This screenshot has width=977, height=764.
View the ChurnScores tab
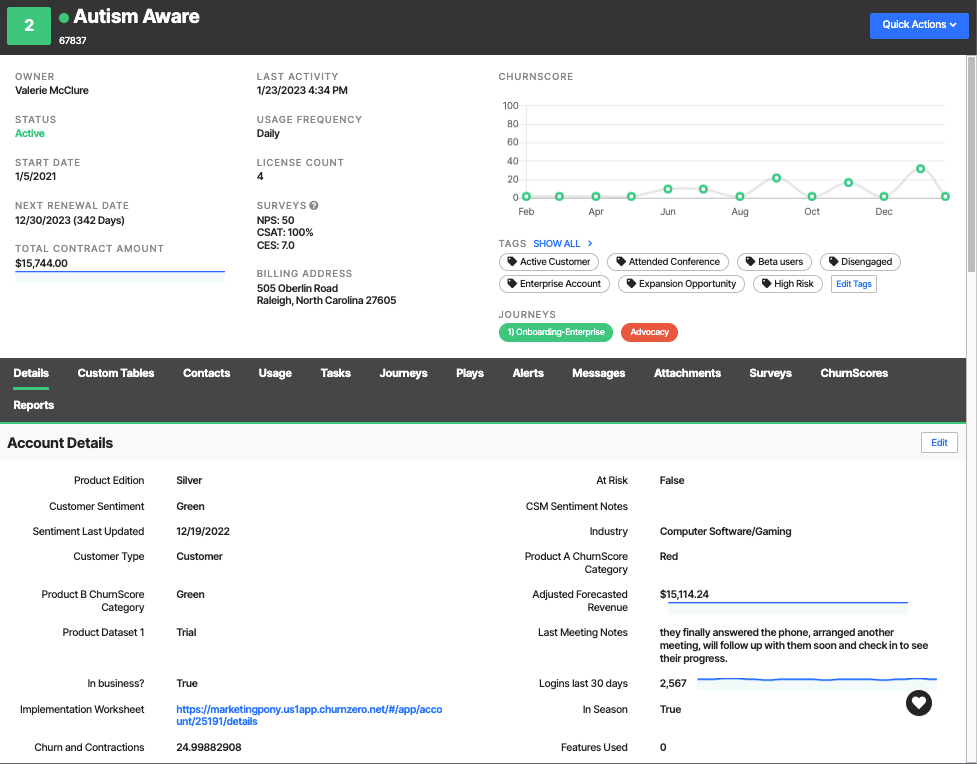(x=854, y=373)
